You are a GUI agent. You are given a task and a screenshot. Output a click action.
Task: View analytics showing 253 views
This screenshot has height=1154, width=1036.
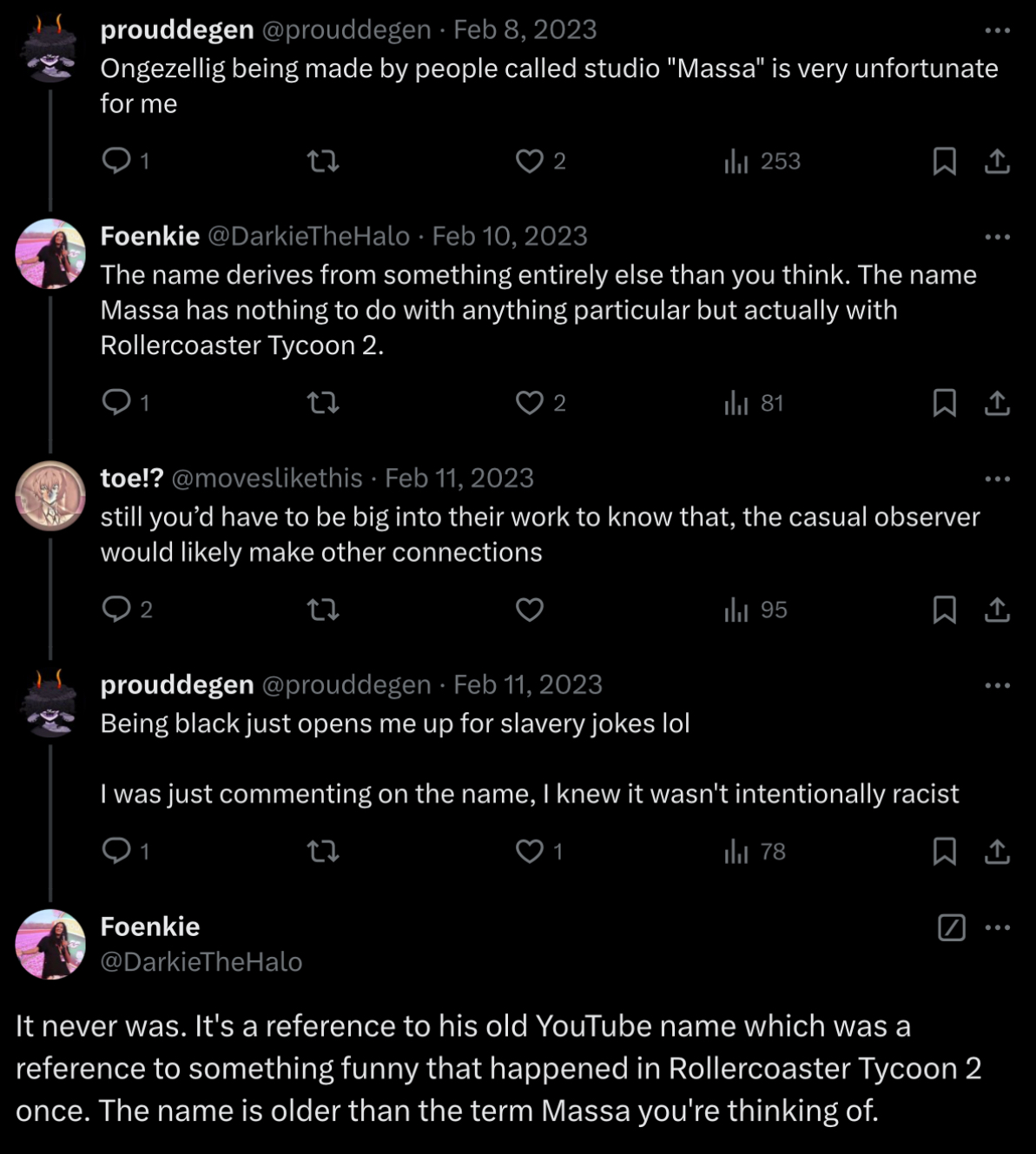point(762,162)
